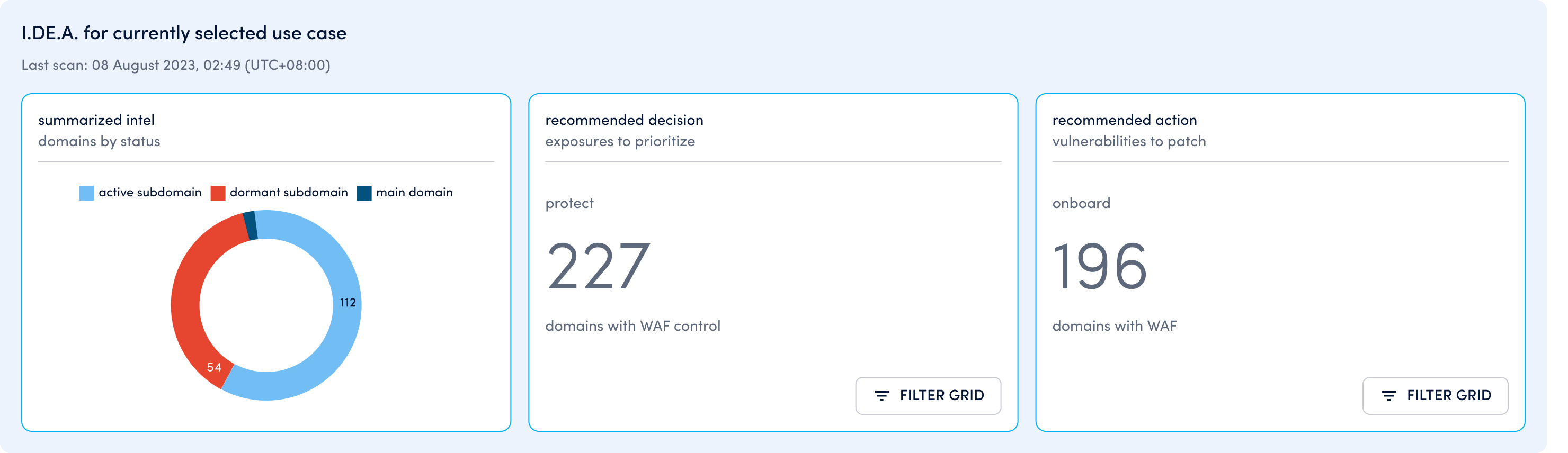Click the recommended decision heading

pos(624,121)
